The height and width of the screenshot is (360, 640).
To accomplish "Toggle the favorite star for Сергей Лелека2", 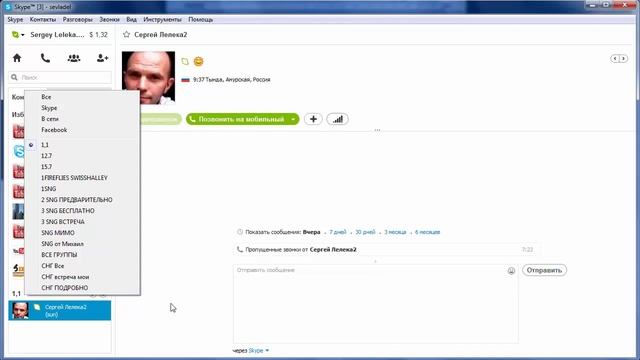I will pyautogui.click(x=127, y=35).
